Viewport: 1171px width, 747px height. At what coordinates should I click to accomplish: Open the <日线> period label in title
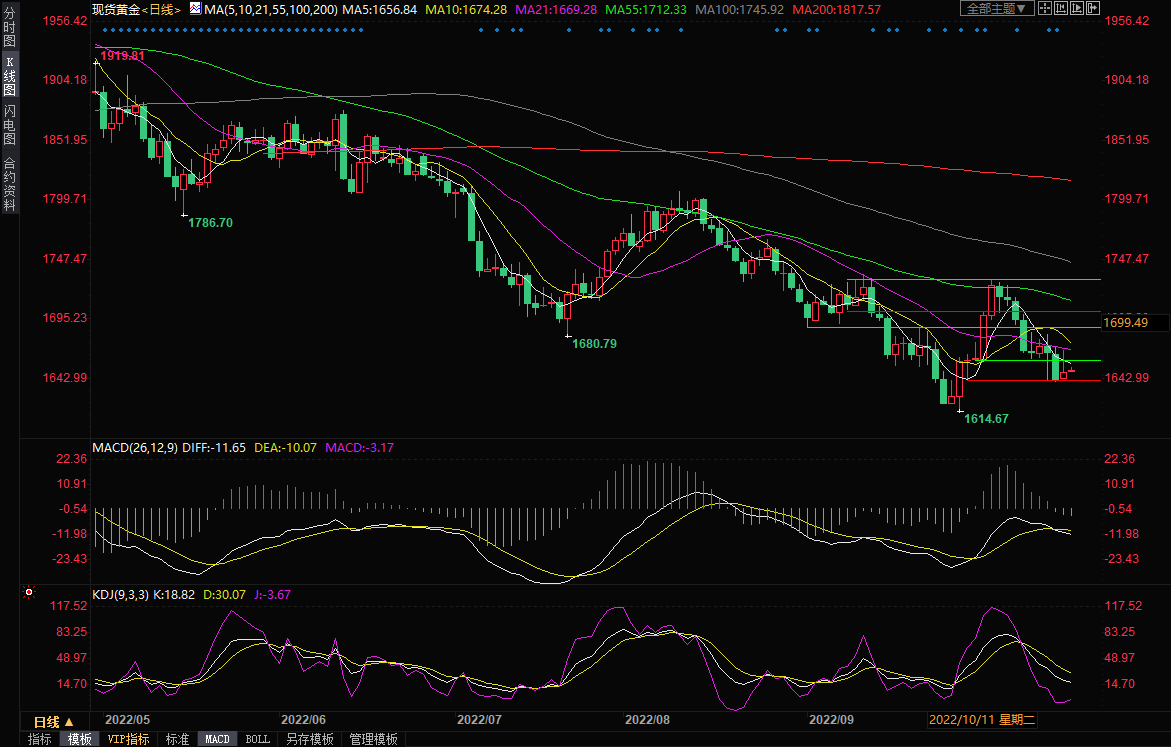(x=162, y=9)
